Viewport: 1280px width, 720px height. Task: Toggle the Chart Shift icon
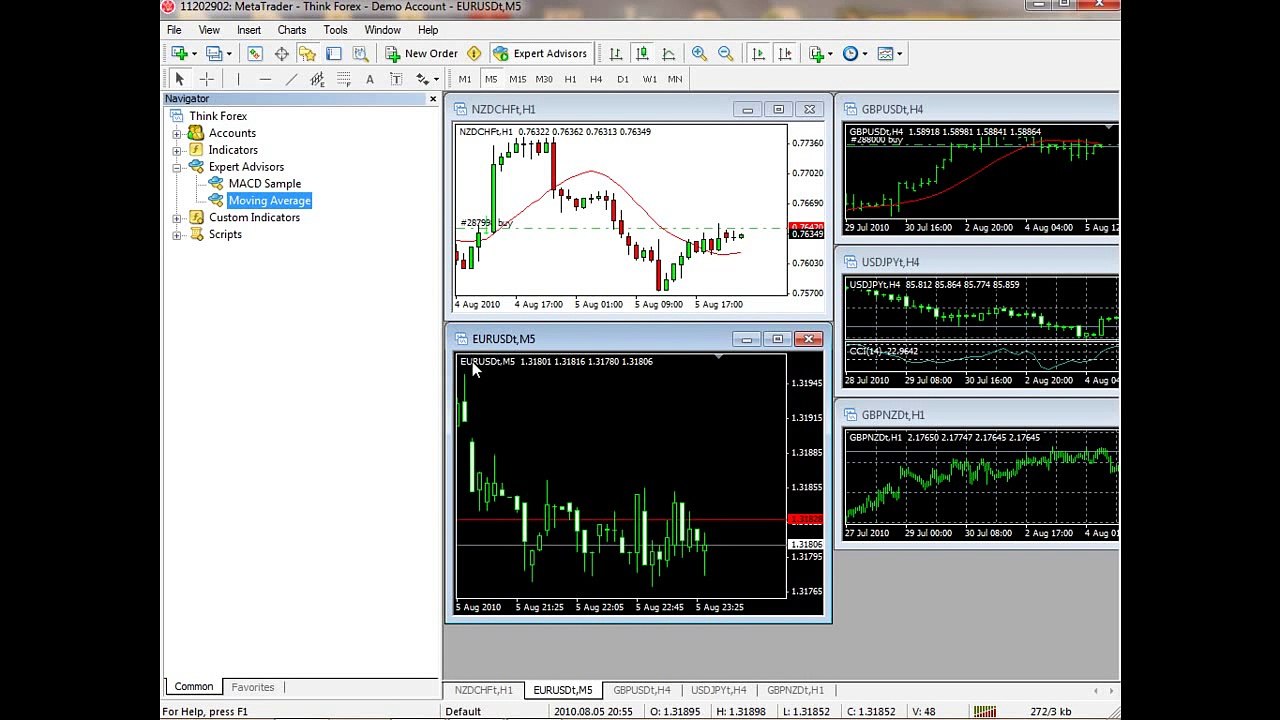tap(785, 54)
